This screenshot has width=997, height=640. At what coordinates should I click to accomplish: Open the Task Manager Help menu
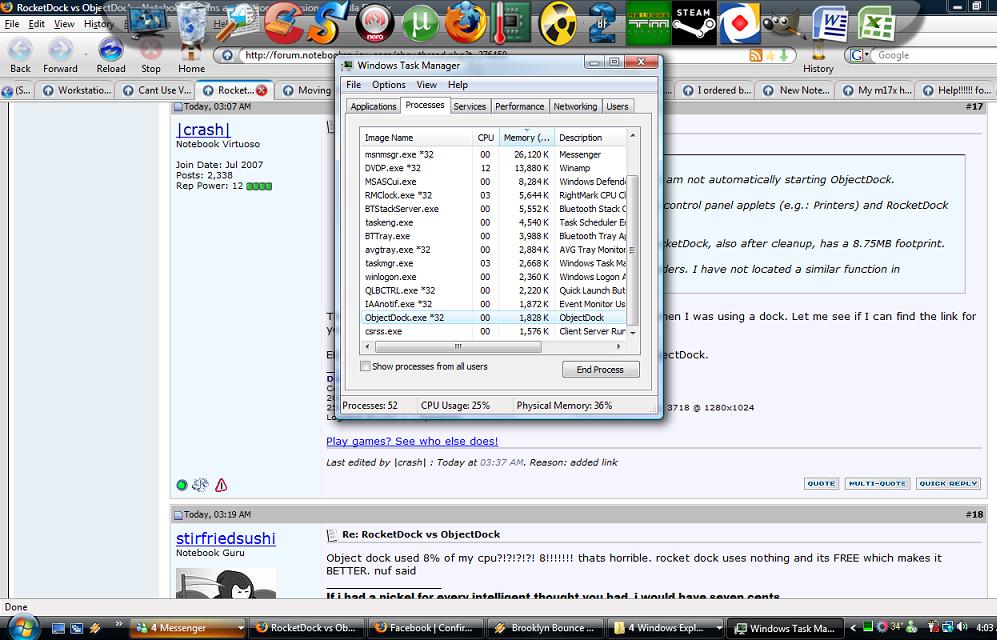click(457, 85)
